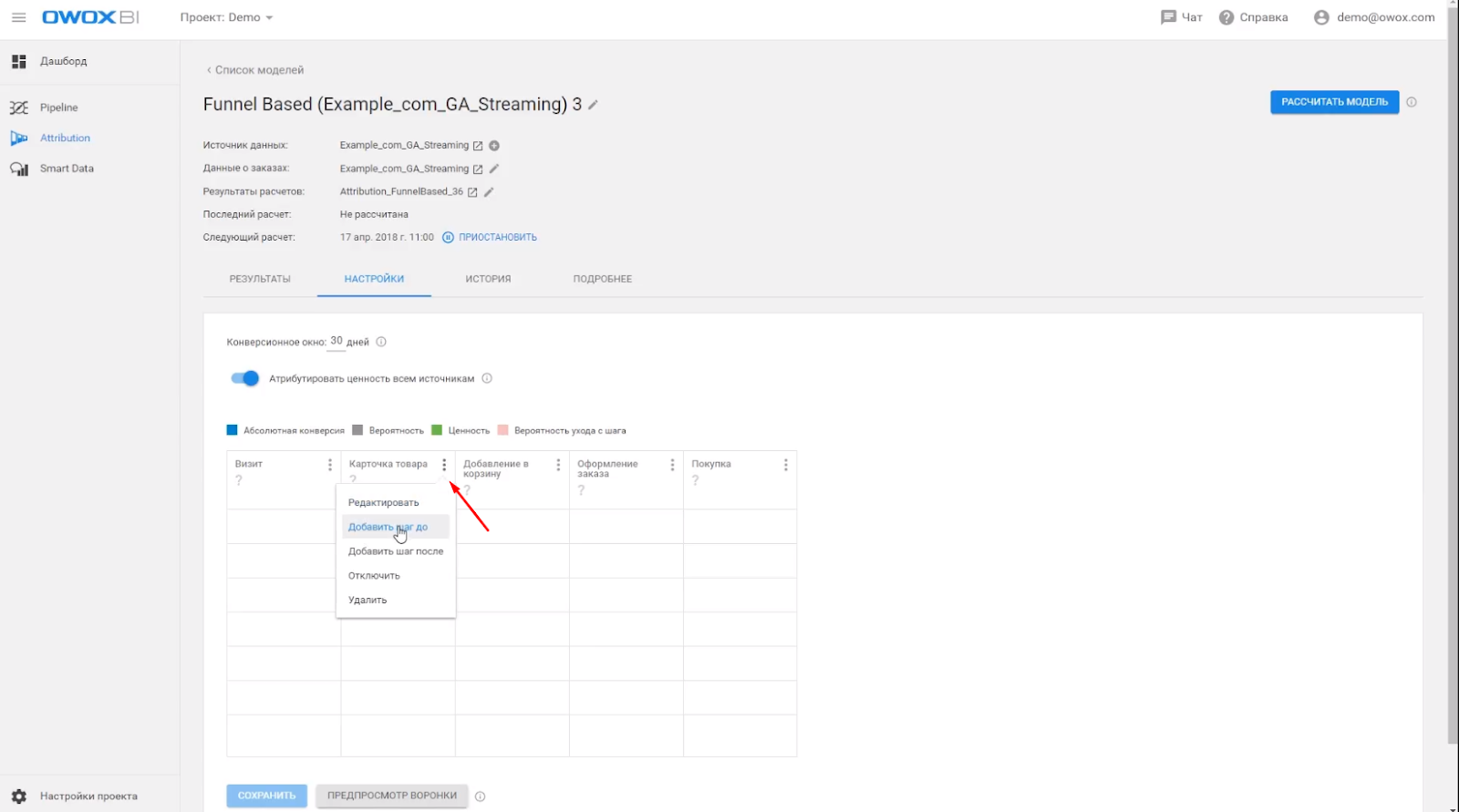1459x812 pixels.
Task: Click the Рассчитать модель button
Action: click(x=1334, y=102)
